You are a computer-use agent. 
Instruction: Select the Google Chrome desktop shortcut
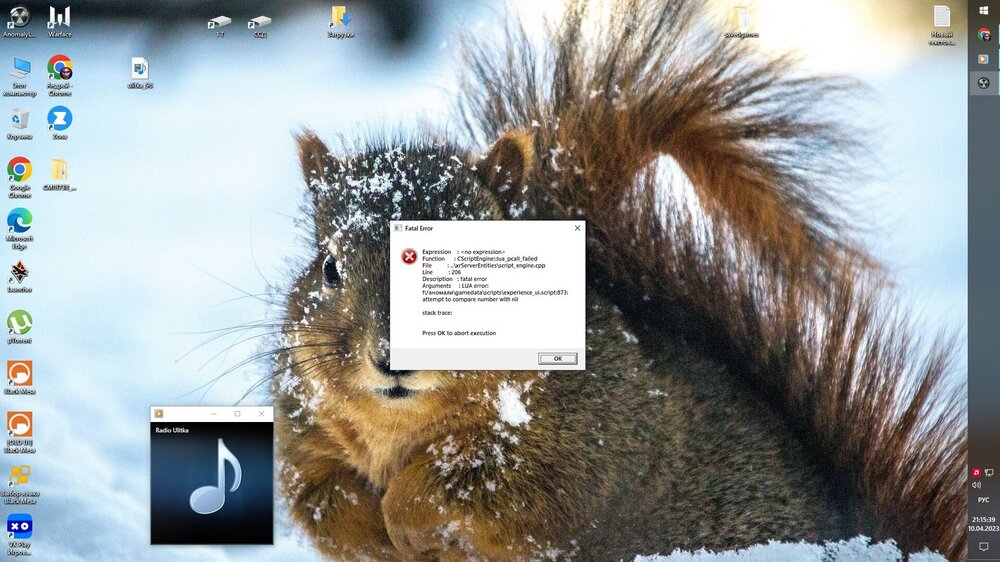pos(19,169)
